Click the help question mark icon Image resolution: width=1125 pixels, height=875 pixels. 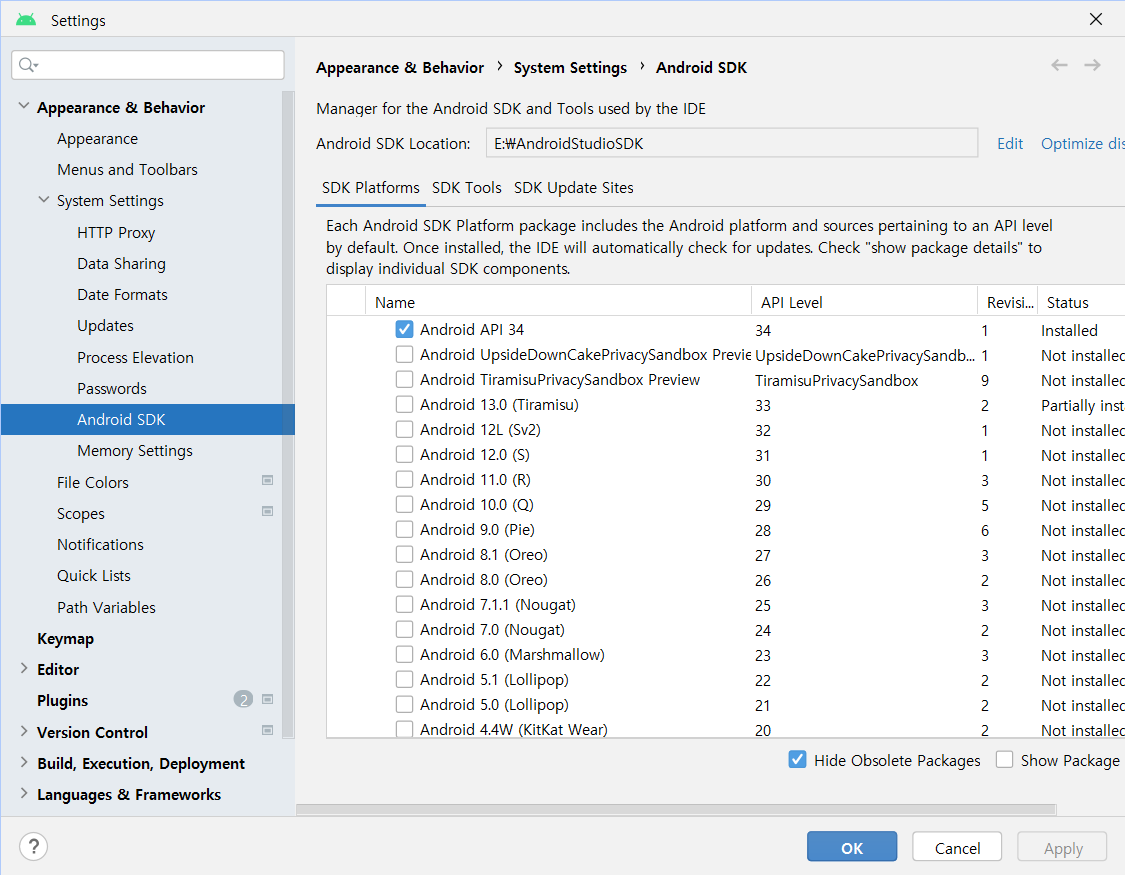click(33, 847)
